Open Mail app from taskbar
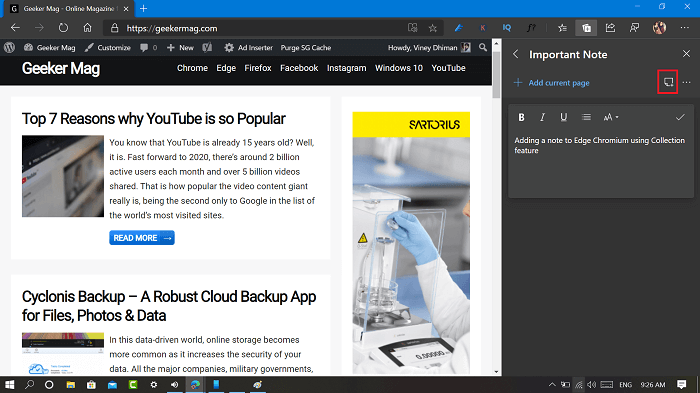This screenshot has height=393, width=700. coord(112,385)
